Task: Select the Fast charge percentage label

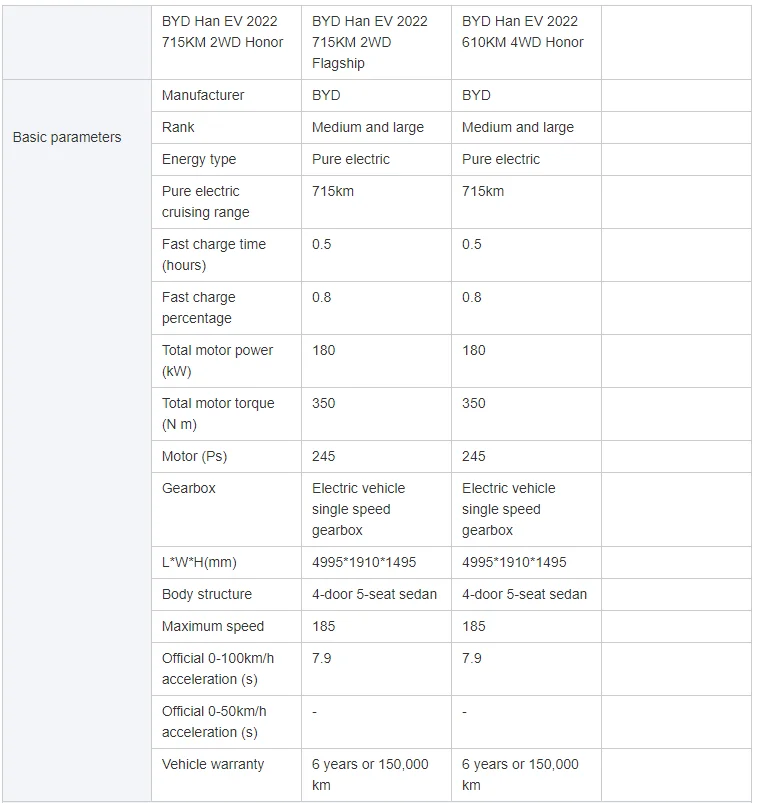Action: tap(198, 307)
